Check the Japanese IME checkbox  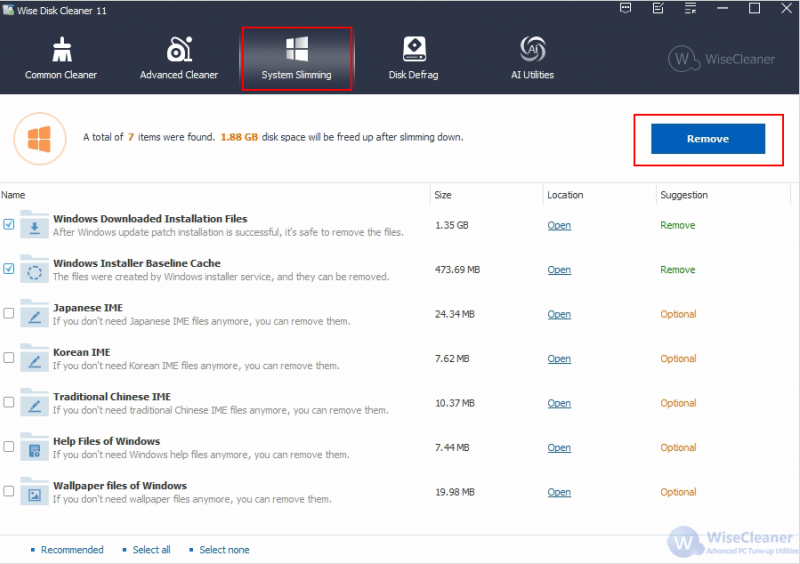pyautogui.click(x=9, y=313)
